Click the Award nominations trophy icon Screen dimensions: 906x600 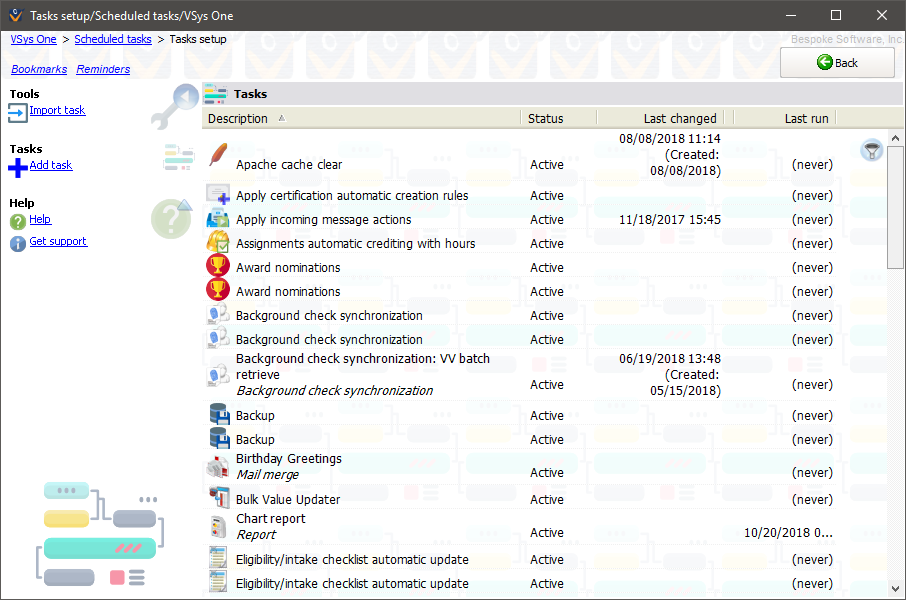pos(217,267)
